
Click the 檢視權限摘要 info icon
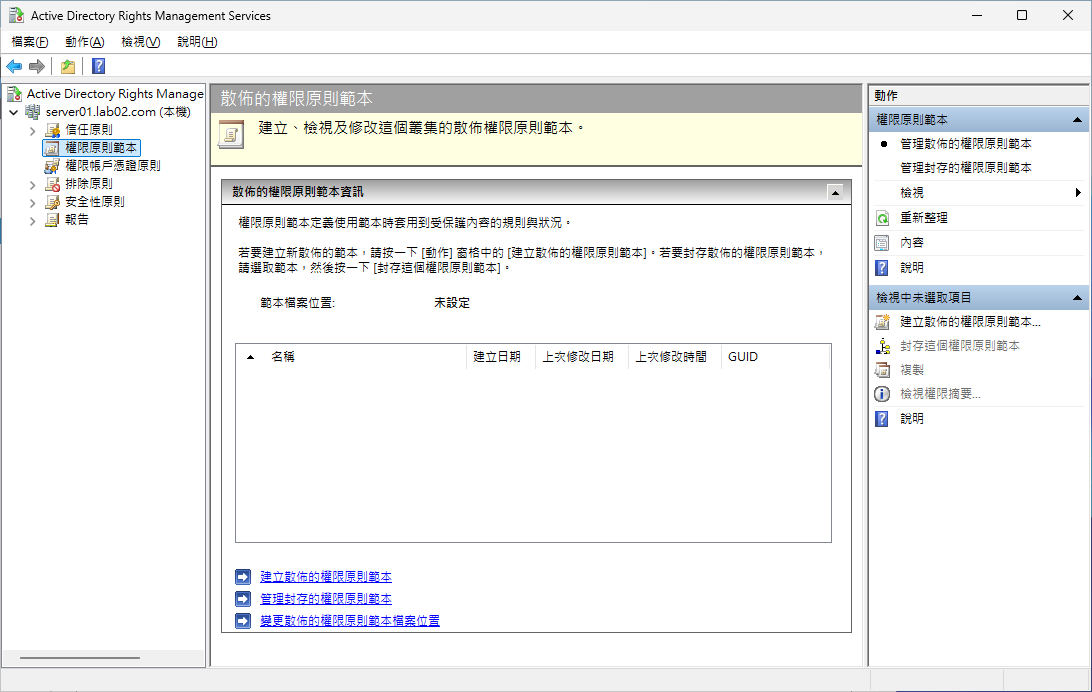coord(882,394)
